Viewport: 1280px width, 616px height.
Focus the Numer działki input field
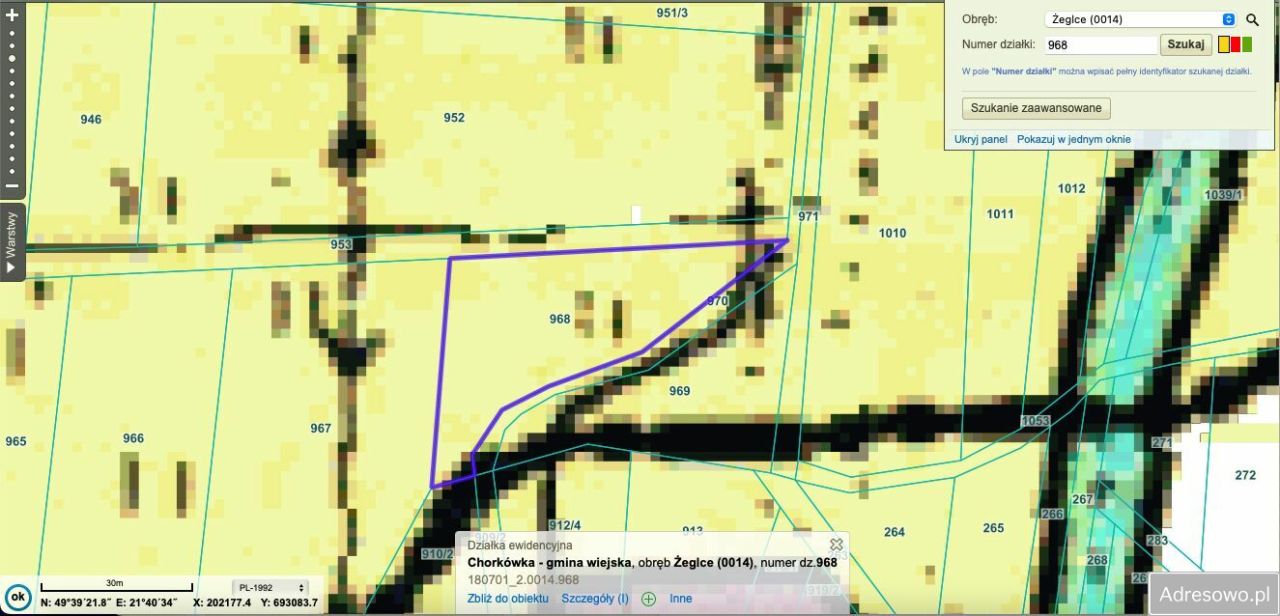pos(1100,45)
